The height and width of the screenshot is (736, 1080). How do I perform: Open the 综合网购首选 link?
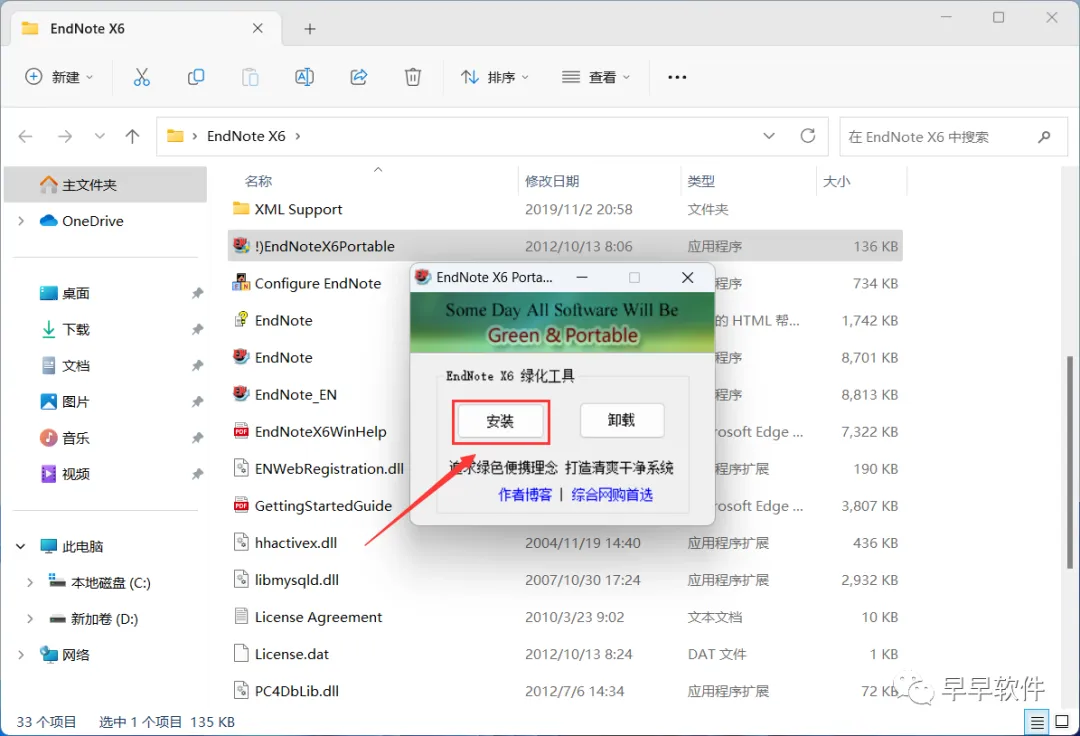tap(612, 494)
